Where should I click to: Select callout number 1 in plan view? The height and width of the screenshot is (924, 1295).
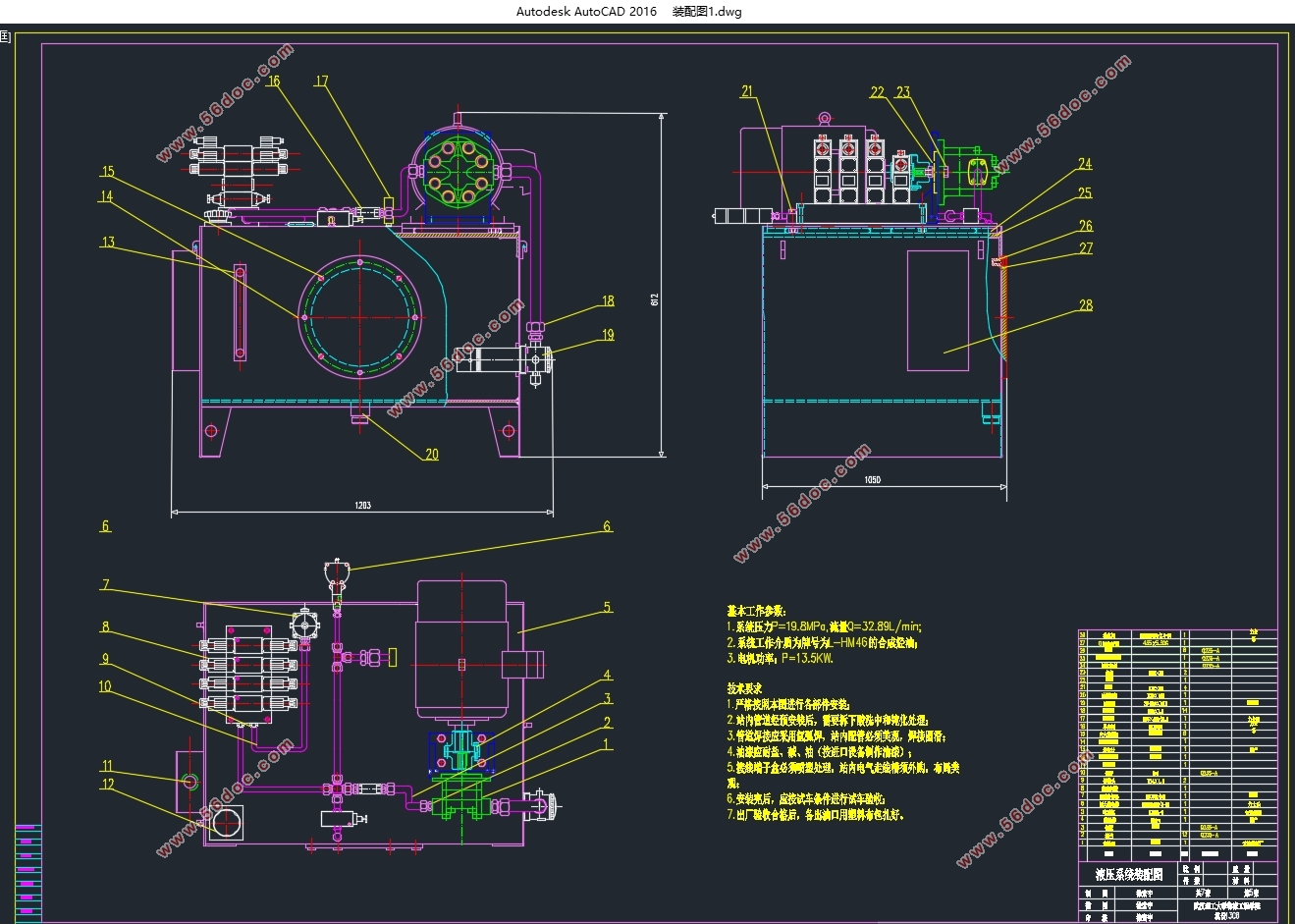pos(607,744)
